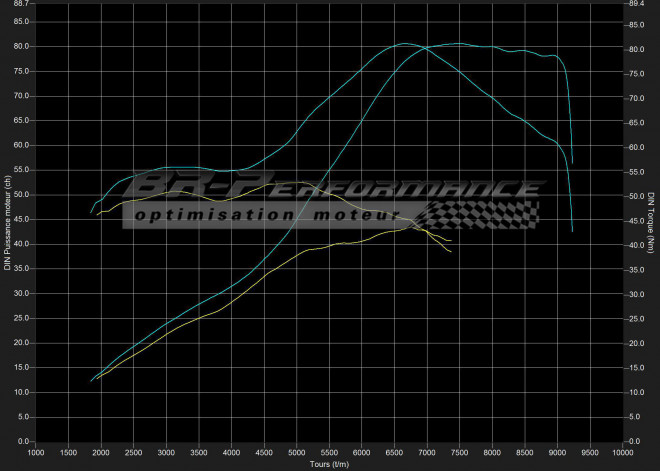Click the 60.0 label on right torque axis
Image resolution: width=660 pixels, height=471 pixels.
point(635,148)
